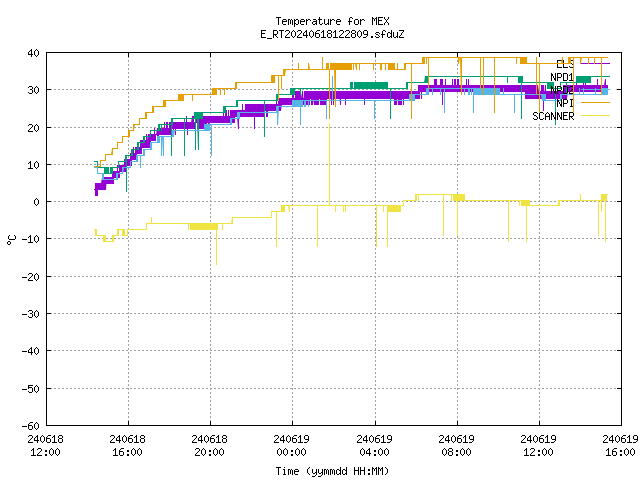640x480 pixels.
Task: Click the time label '240618 12:00'
Action: [45, 446]
